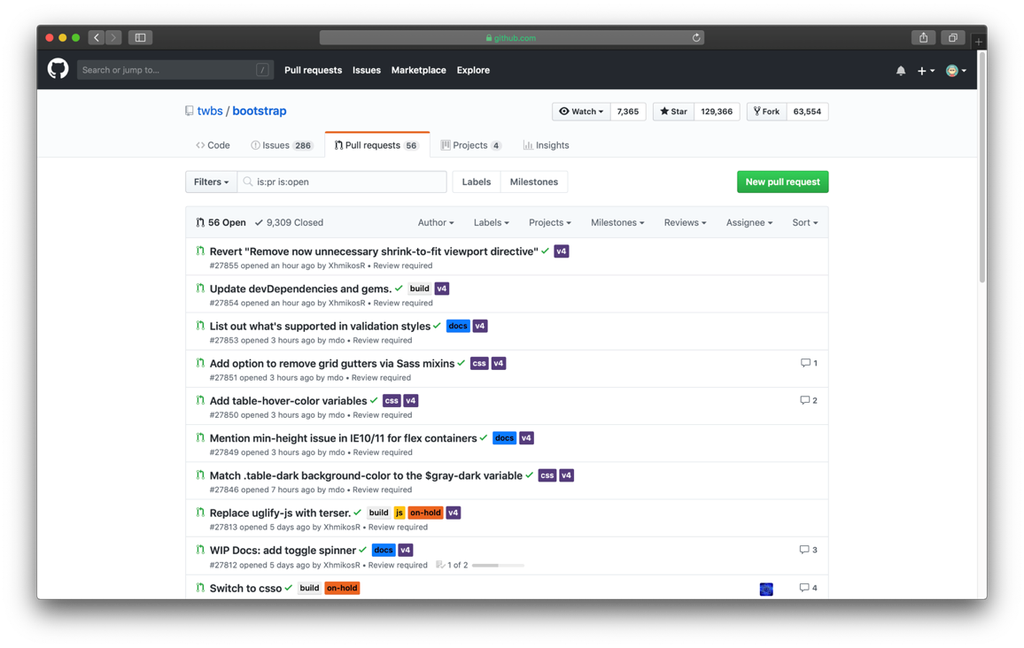
Task: Open Issues in top navigation
Action: [x=366, y=70]
